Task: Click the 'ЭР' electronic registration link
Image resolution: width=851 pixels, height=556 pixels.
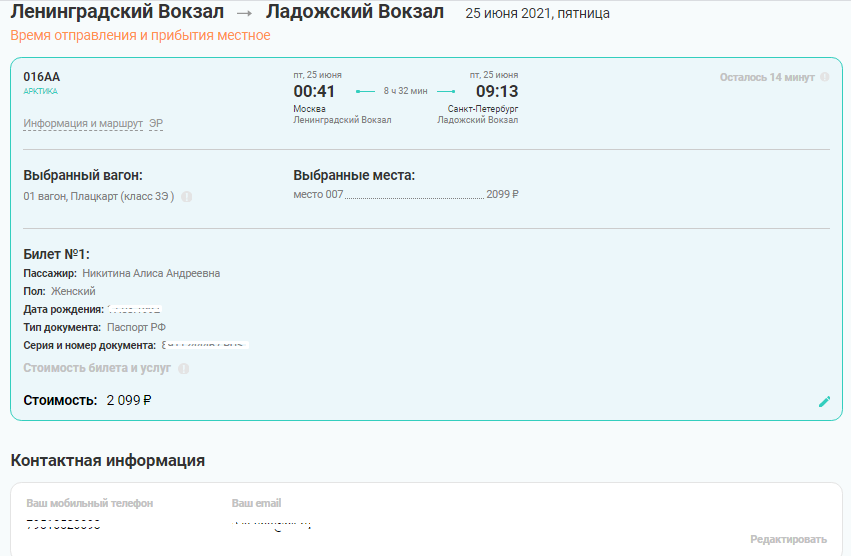Action: click(156, 124)
